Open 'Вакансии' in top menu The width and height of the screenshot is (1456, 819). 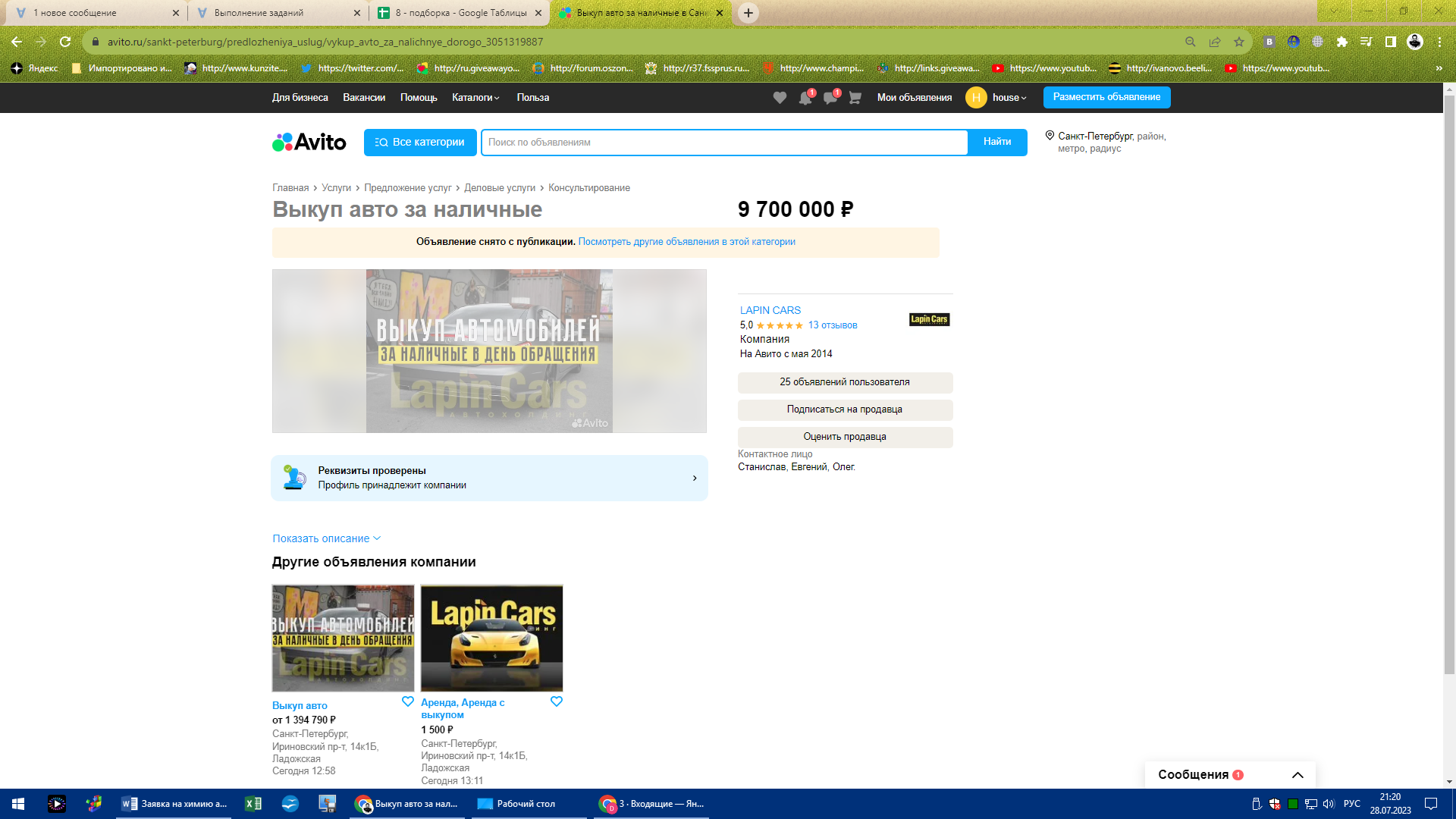[364, 98]
